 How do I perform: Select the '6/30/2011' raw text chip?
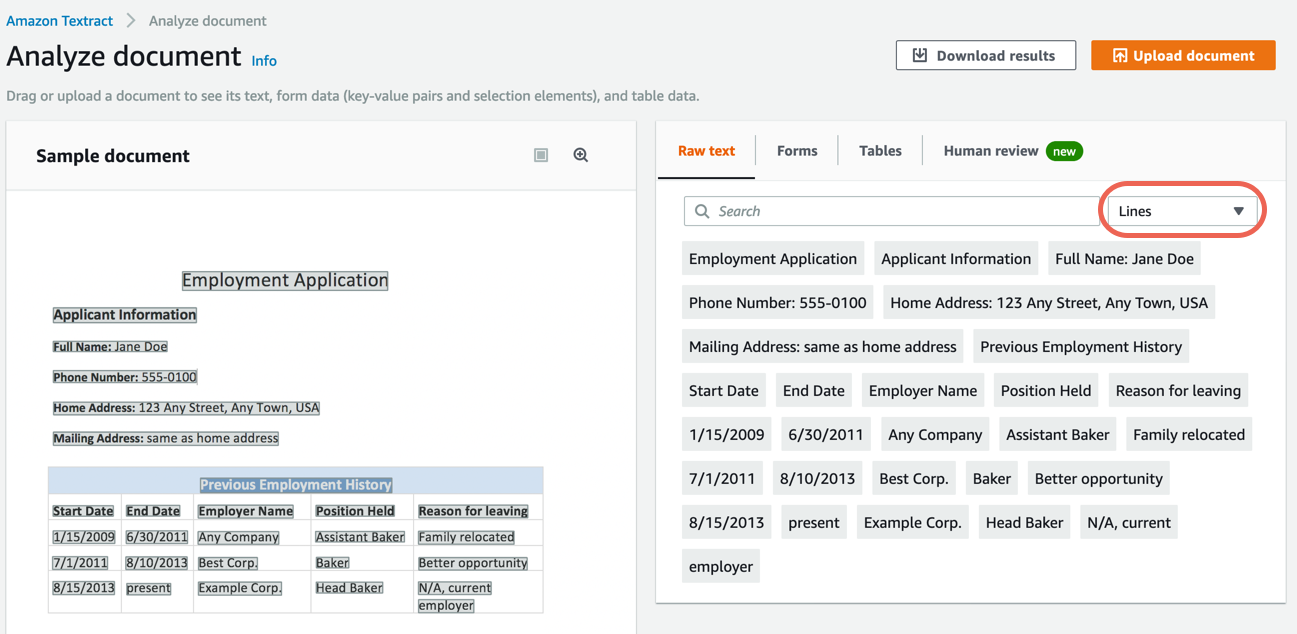[x=826, y=435]
